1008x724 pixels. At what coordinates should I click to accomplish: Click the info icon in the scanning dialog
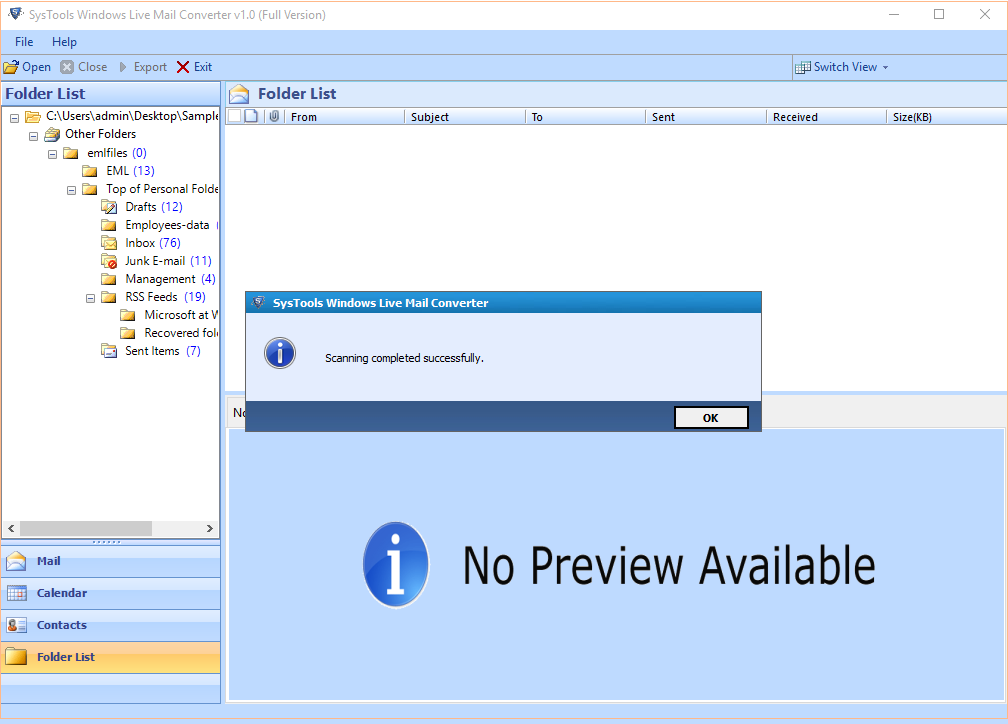coord(280,353)
